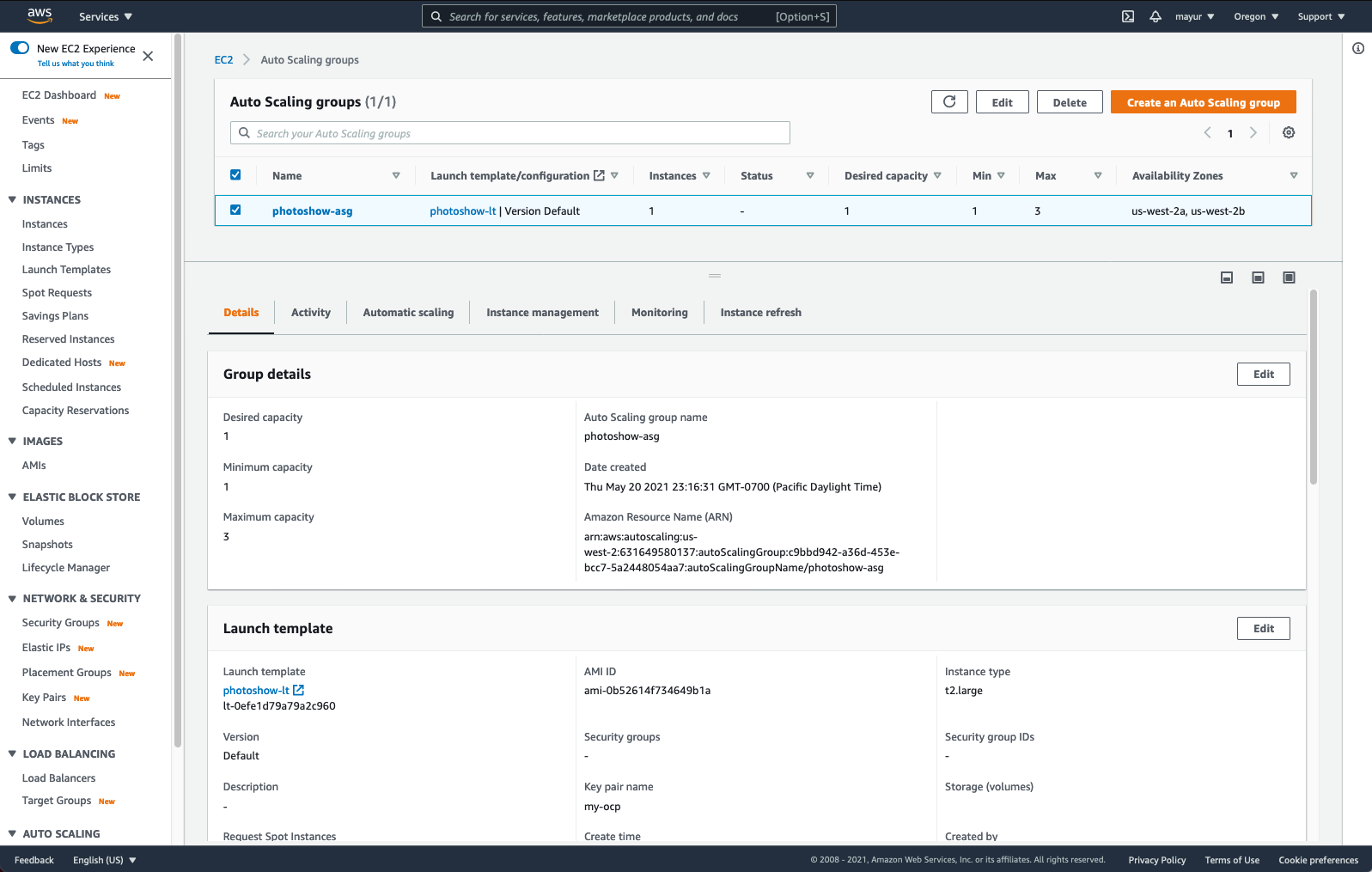Open the photoshow-asg group link
This screenshot has height=872, width=1372.
[x=312, y=211]
